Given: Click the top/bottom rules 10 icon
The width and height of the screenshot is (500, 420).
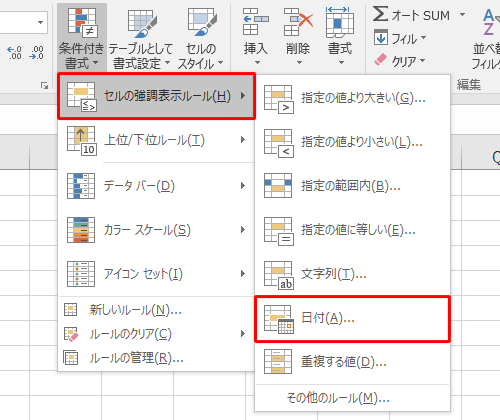Looking at the screenshot, I should pyautogui.click(x=82, y=141).
